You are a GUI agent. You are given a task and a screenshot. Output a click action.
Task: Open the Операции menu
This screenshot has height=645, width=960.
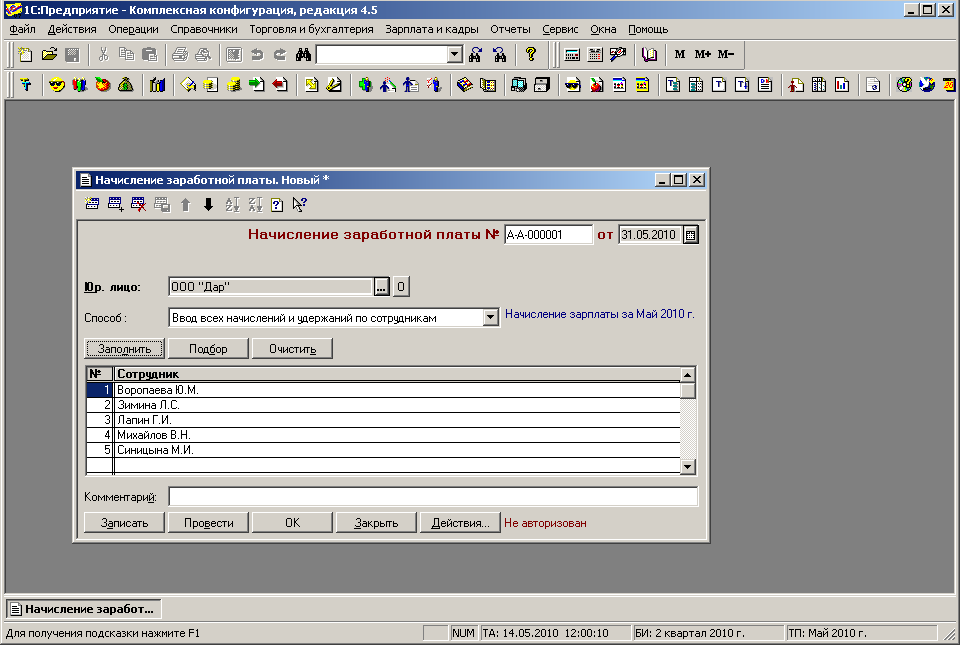pos(133,29)
